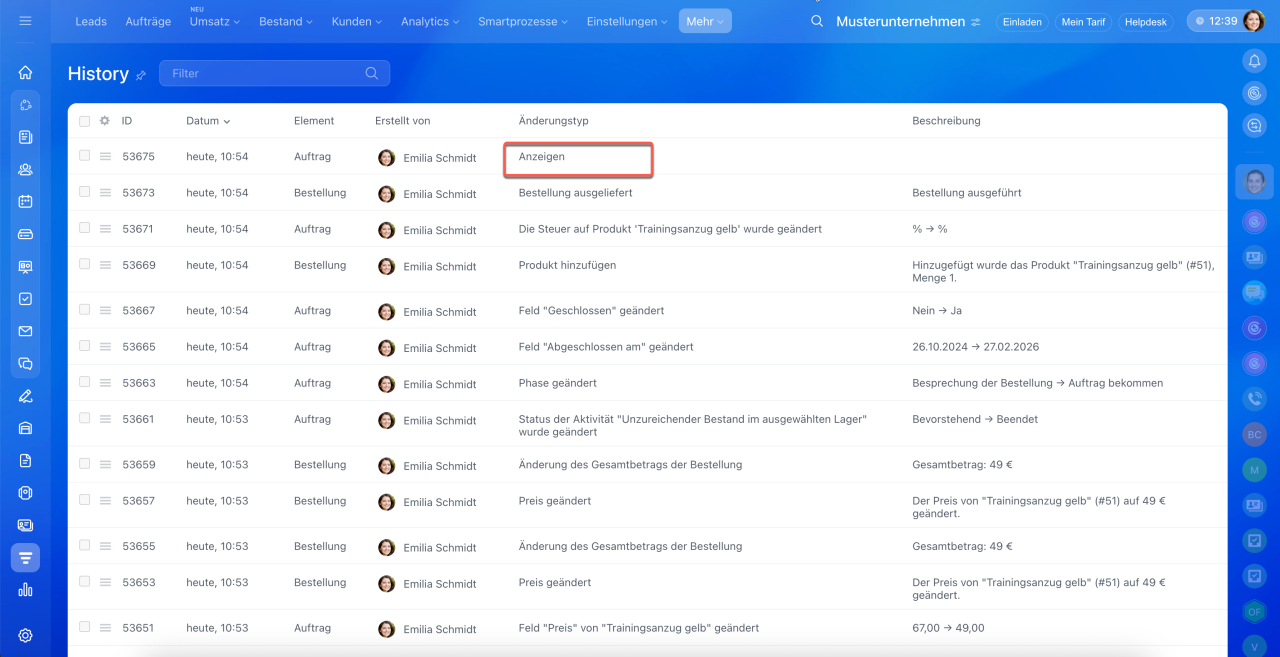Click the search magnifier in top bar
Viewport: 1280px width, 657px height.
(817, 21)
